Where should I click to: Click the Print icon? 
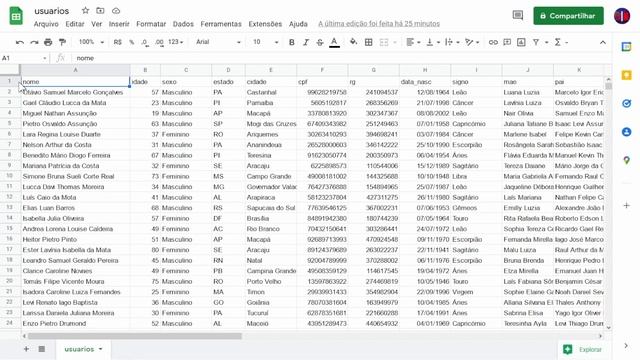[48, 42]
